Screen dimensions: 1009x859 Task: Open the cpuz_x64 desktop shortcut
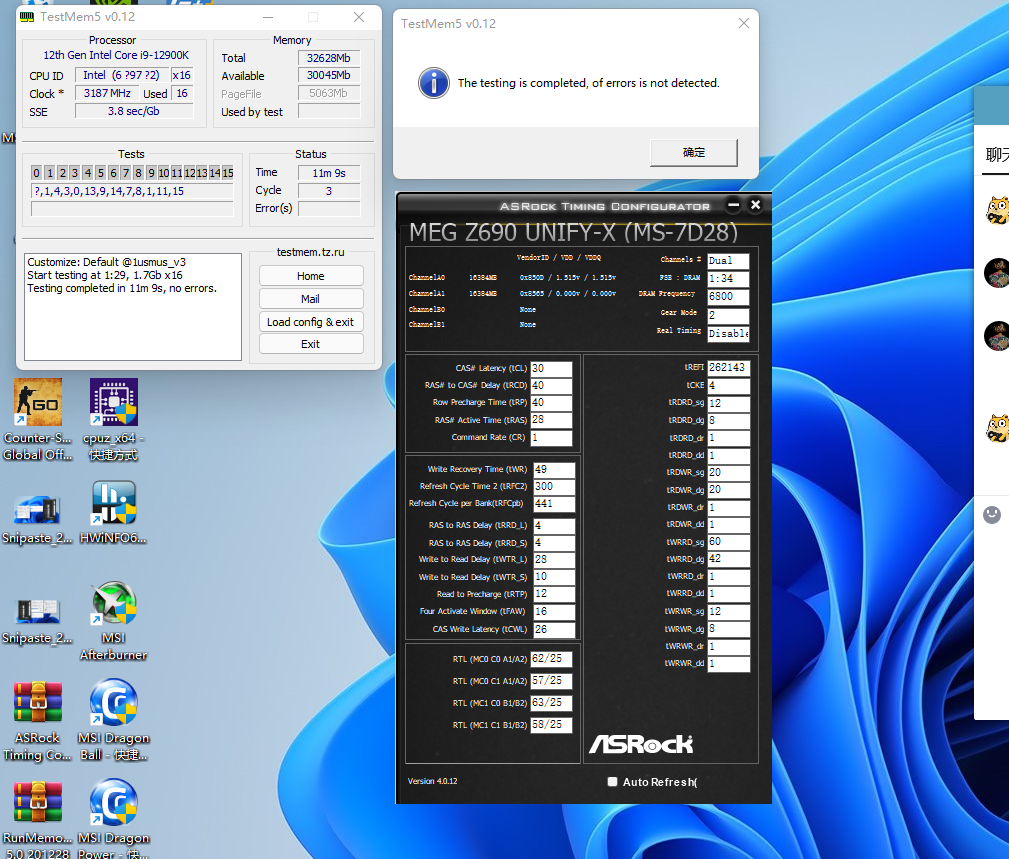(x=113, y=419)
